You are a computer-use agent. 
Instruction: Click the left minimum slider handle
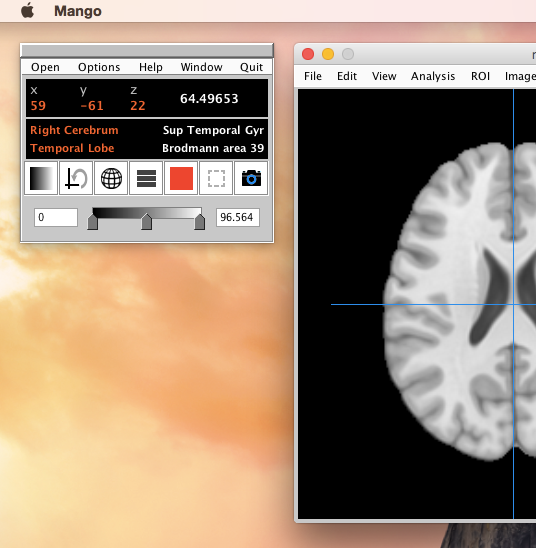pos(93,222)
